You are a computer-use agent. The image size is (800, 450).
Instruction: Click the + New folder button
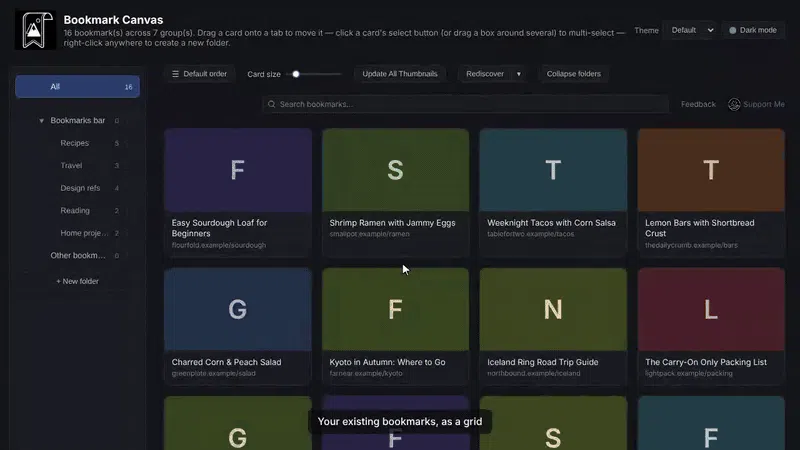click(78, 281)
